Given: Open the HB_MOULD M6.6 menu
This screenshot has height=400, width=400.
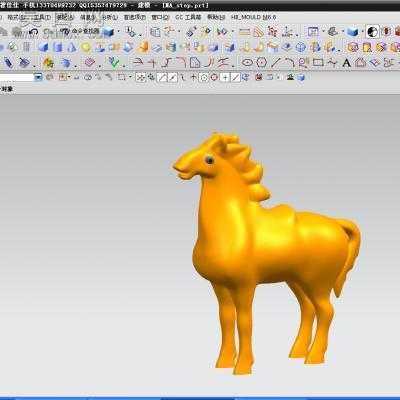Looking at the screenshot, I should (253, 17).
